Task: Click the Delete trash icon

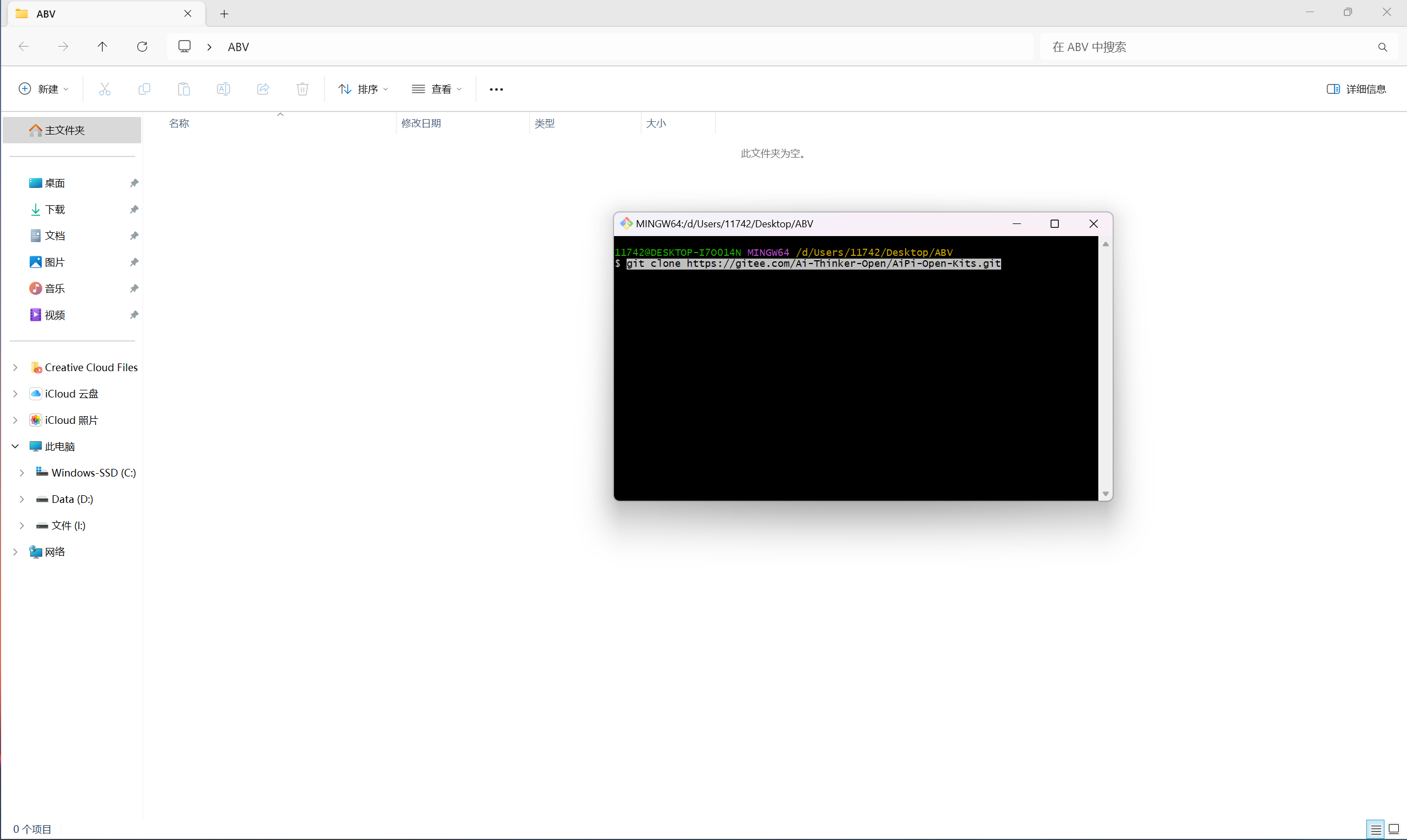Action: [303, 89]
